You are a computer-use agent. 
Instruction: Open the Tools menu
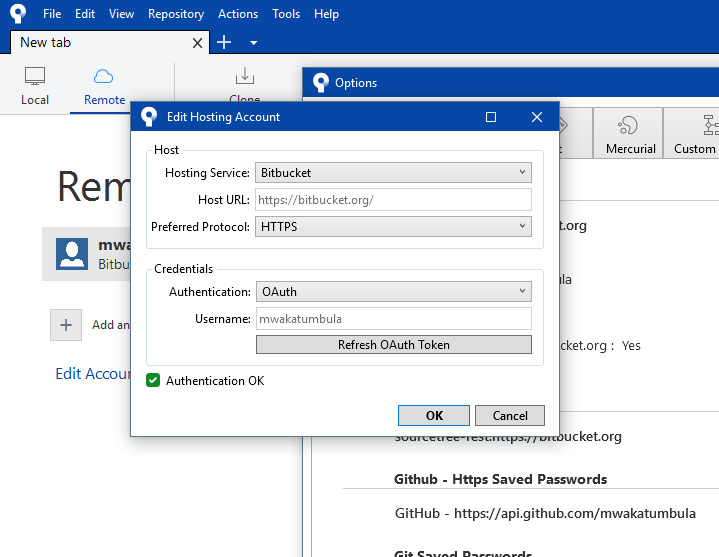[x=286, y=14]
